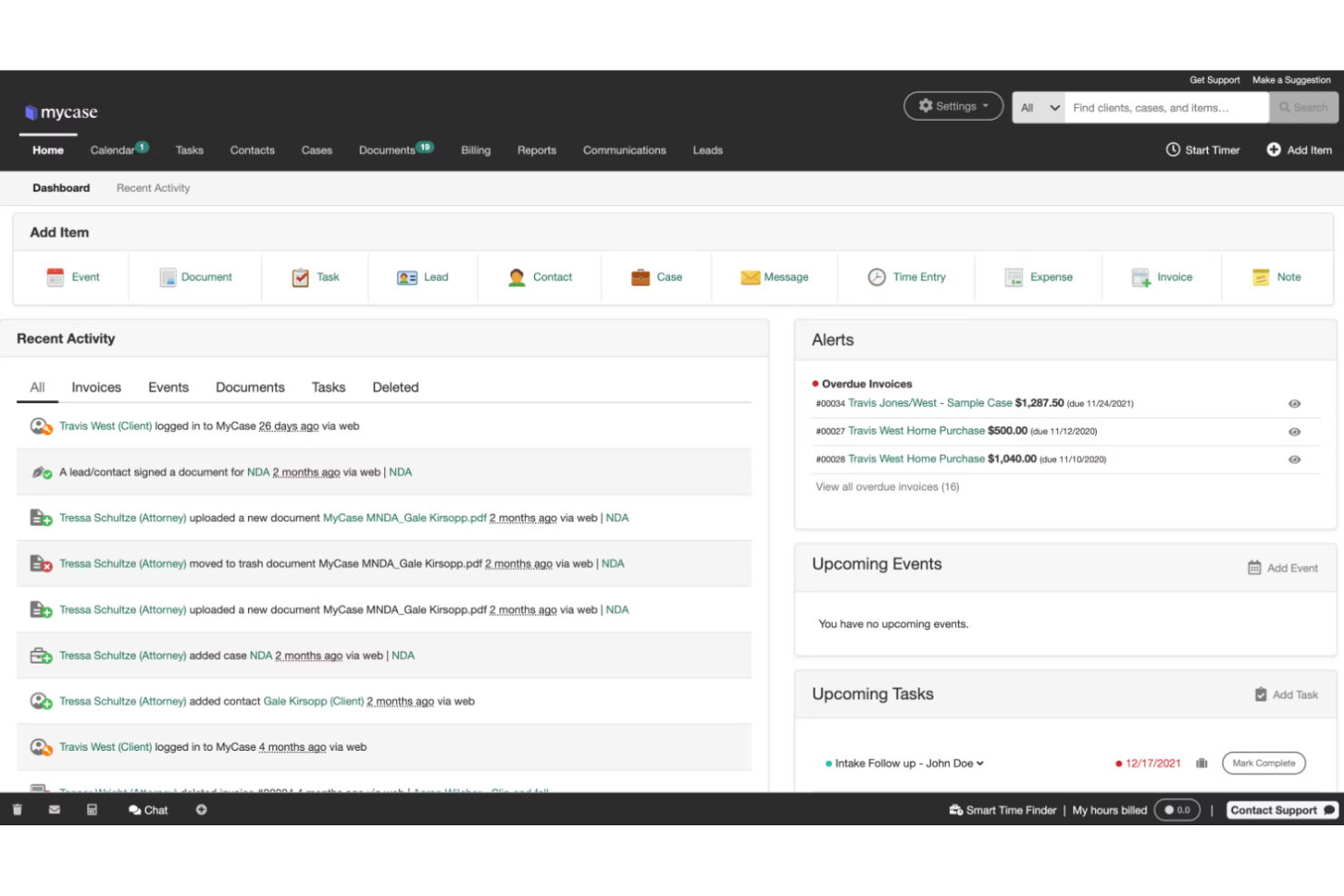
Task: Click Contact Support button
Action: pyautogui.click(x=1282, y=810)
